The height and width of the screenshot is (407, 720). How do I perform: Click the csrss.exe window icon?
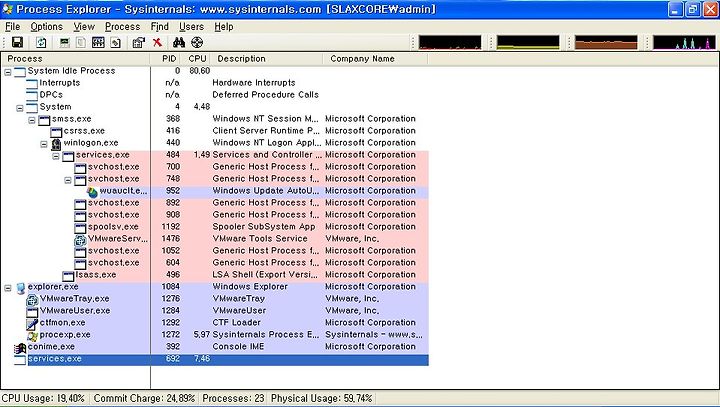(56, 132)
